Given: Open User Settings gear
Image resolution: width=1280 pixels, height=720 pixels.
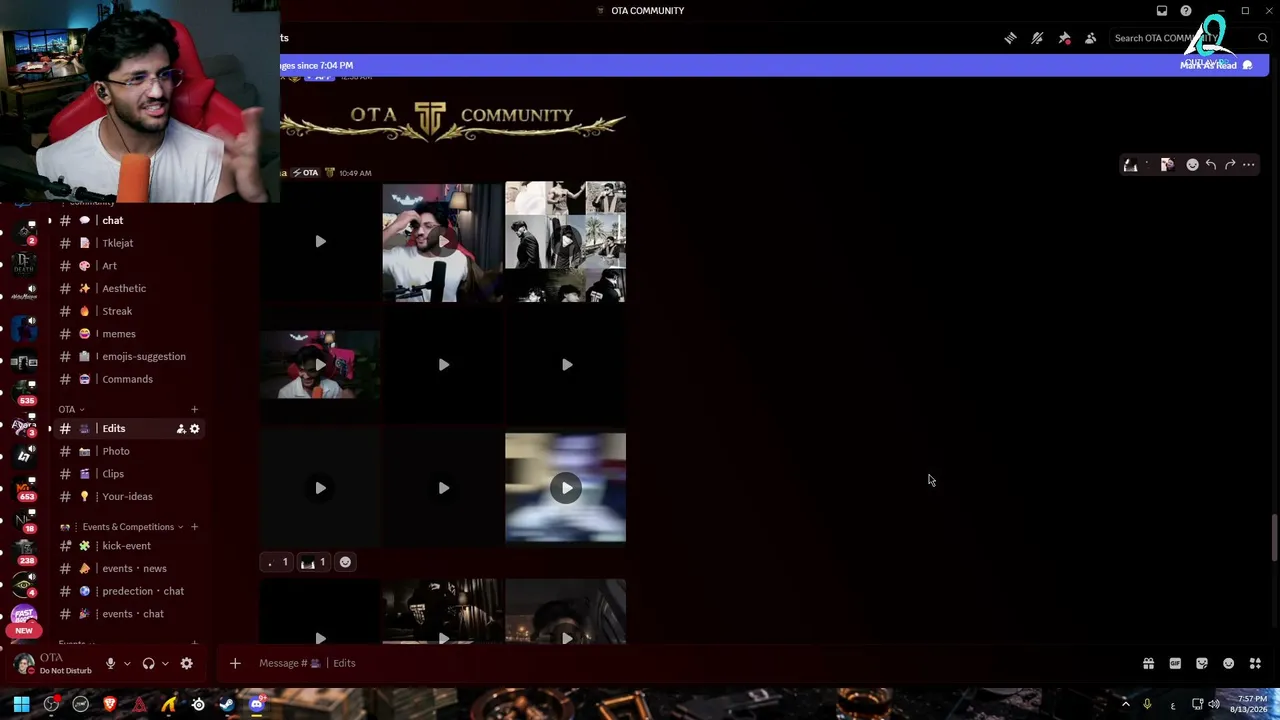Looking at the screenshot, I should pyautogui.click(x=186, y=663).
